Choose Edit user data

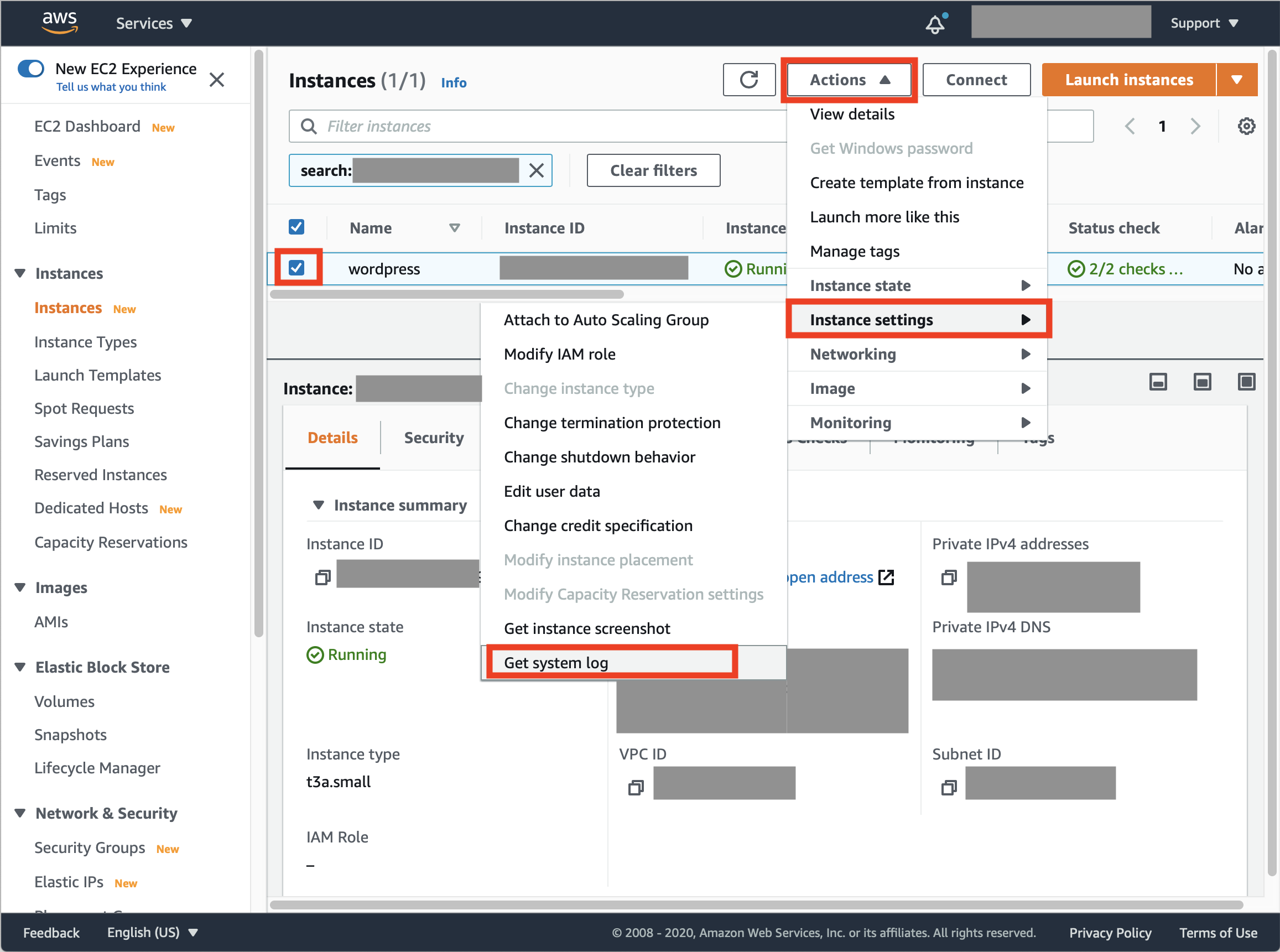pos(633,492)
